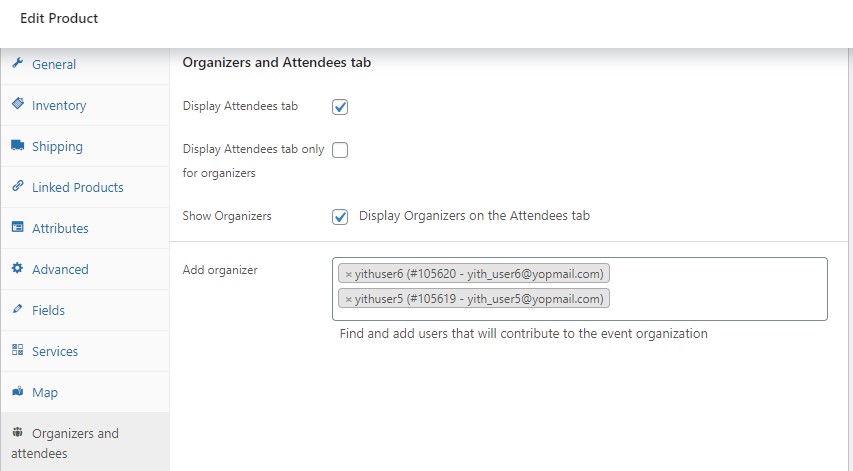Click the Fields pencil icon

point(17,310)
